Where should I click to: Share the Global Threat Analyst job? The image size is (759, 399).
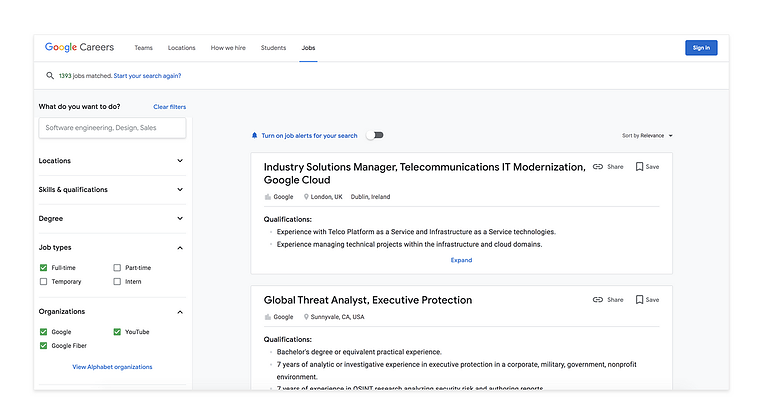pos(608,300)
